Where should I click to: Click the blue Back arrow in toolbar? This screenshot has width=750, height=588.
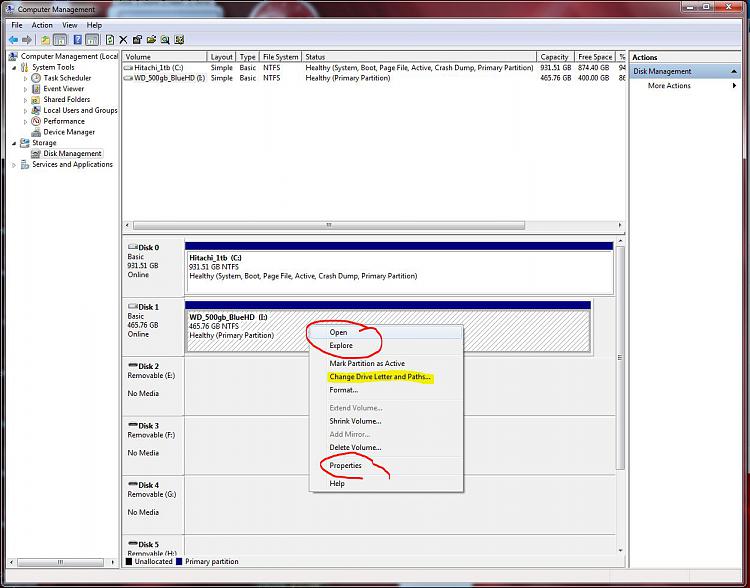(13, 40)
